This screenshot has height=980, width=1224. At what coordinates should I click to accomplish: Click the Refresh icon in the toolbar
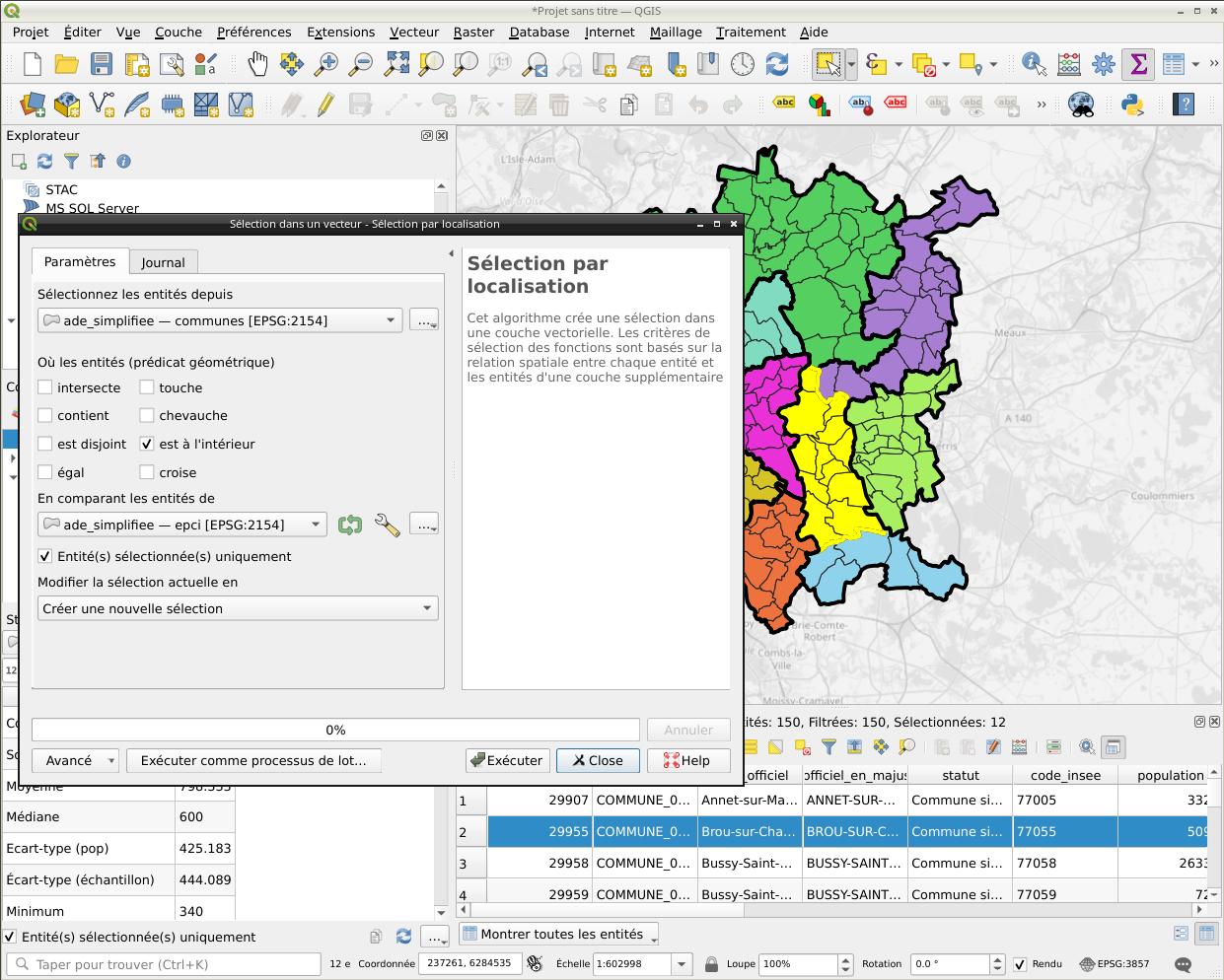pyautogui.click(x=777, y=65)
